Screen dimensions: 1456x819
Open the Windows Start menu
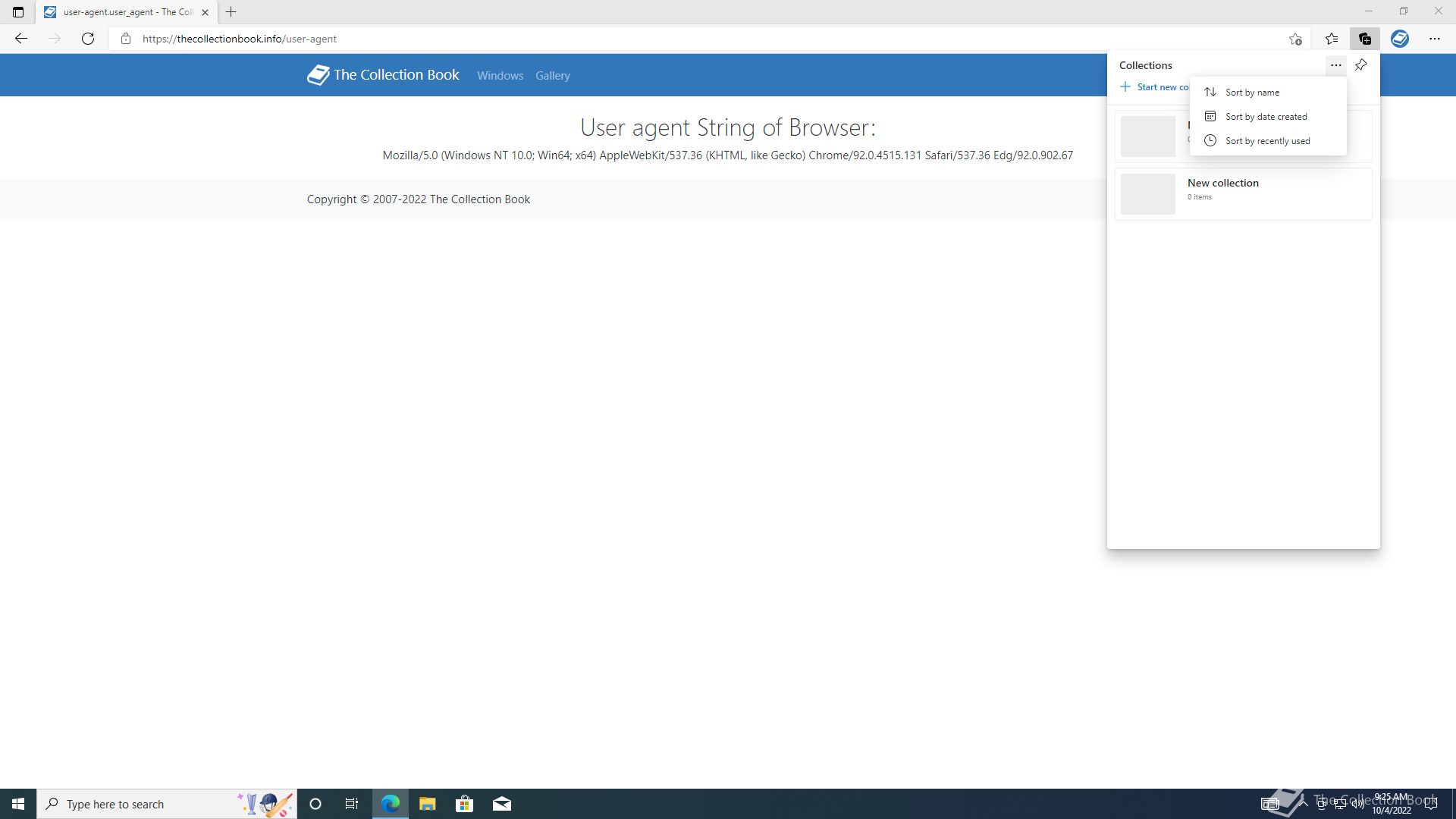click(x=18, y=804)
